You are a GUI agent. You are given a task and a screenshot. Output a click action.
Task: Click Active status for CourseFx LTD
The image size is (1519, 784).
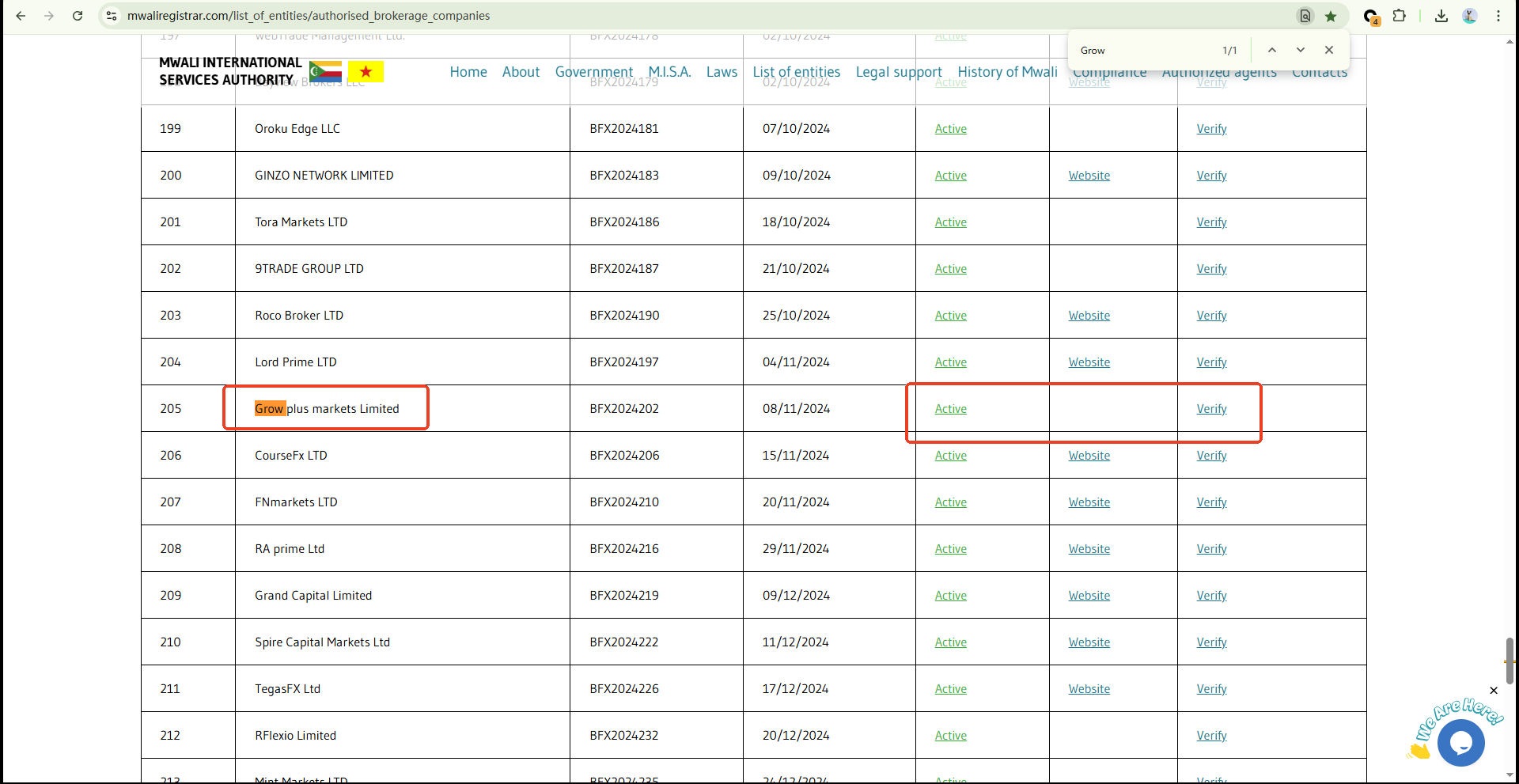click(950, 456)
